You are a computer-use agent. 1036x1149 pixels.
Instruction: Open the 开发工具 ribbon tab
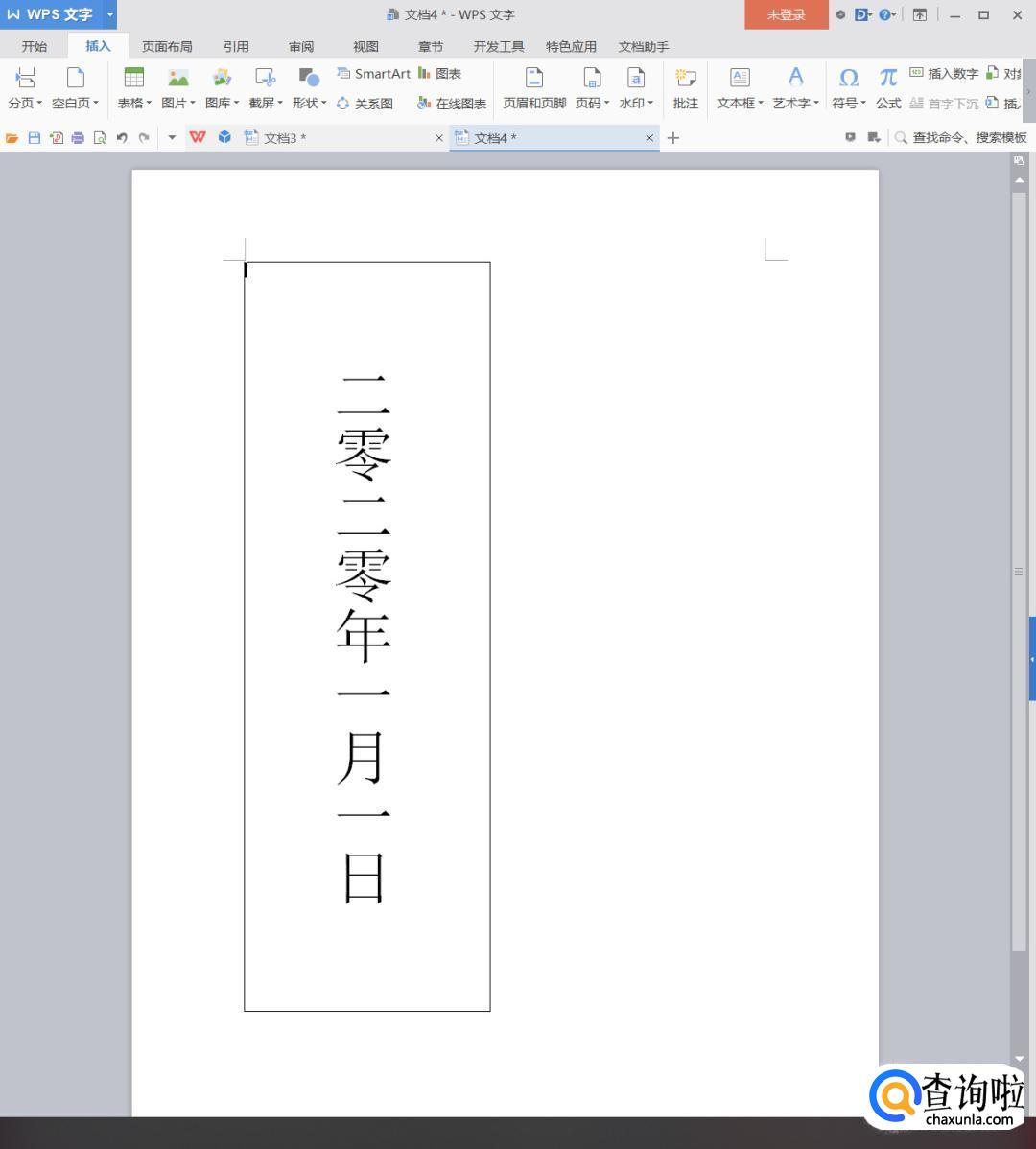(498, 47)
